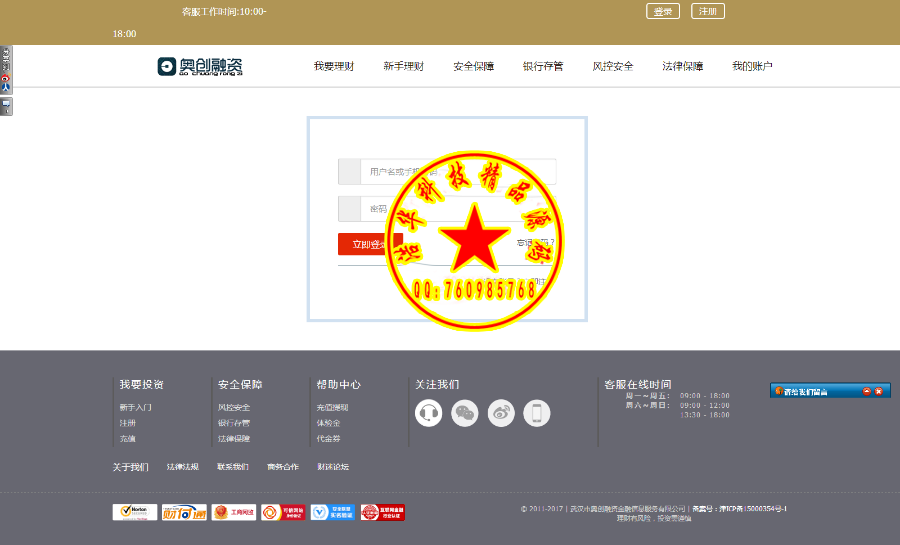Screen dimensions: 900x545
Task: Click the 工商网监 badge
Action: click(x=234, y=512)
